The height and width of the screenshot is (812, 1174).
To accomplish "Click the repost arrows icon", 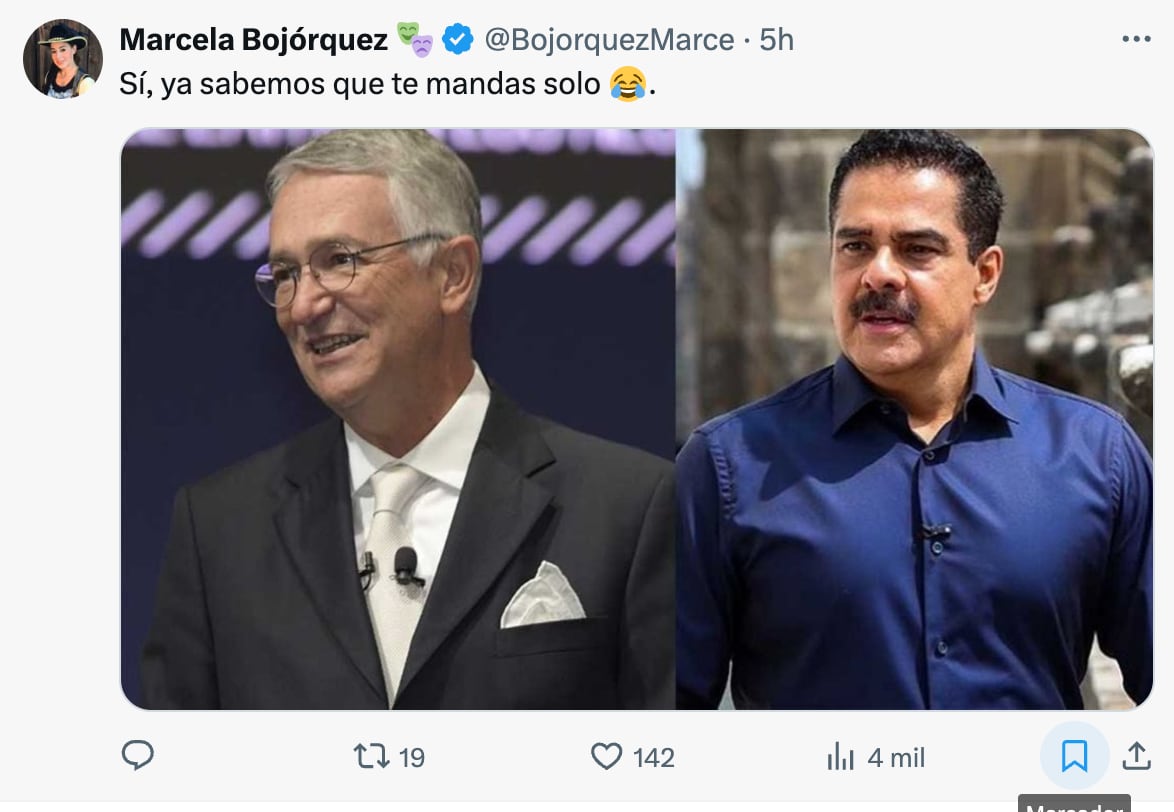I will point(371,756).
